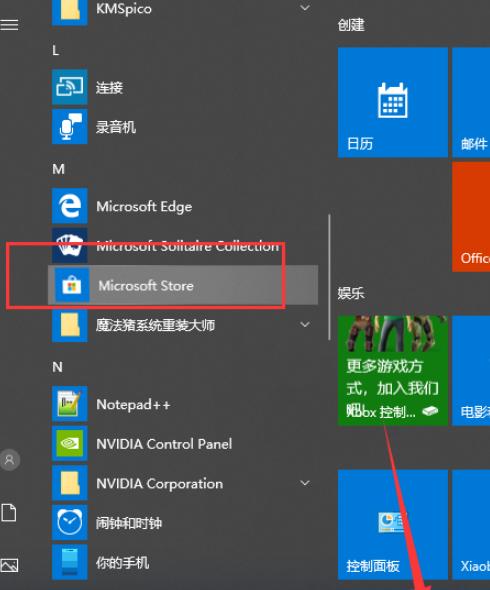The height and width of the screenshot is (590, 490).
Task: Open the Xbox 更多游戏方式 tile
Action: pos(393,371)
